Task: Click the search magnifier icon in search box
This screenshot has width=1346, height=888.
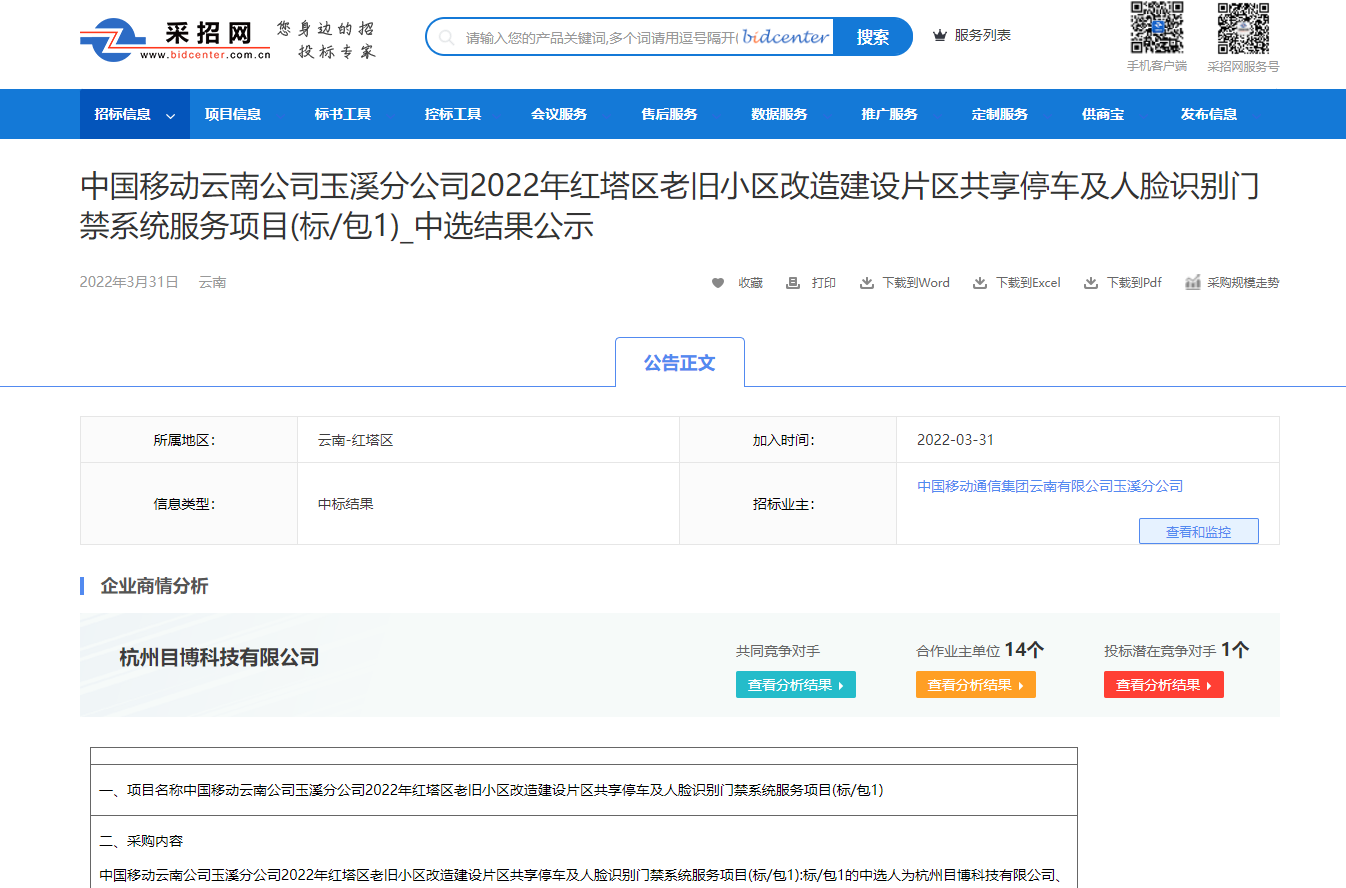Action: [x=447, y=37]
